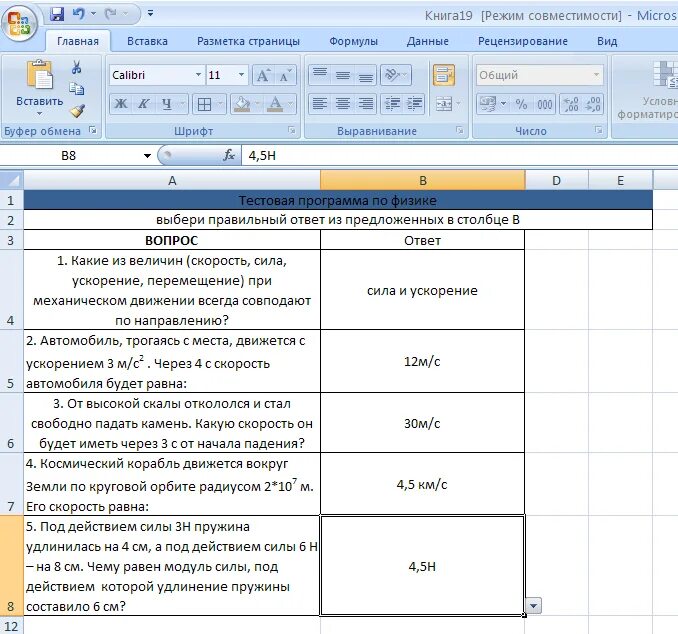The height and width of the screenshot is (634, 678).
Task: Toggle italic formatting К
Action: point(144,104)
